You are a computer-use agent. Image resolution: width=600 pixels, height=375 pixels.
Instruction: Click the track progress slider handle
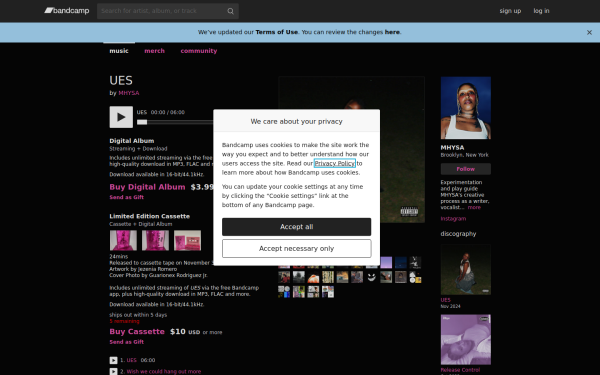pyautogui.click(x=142, y=122)
